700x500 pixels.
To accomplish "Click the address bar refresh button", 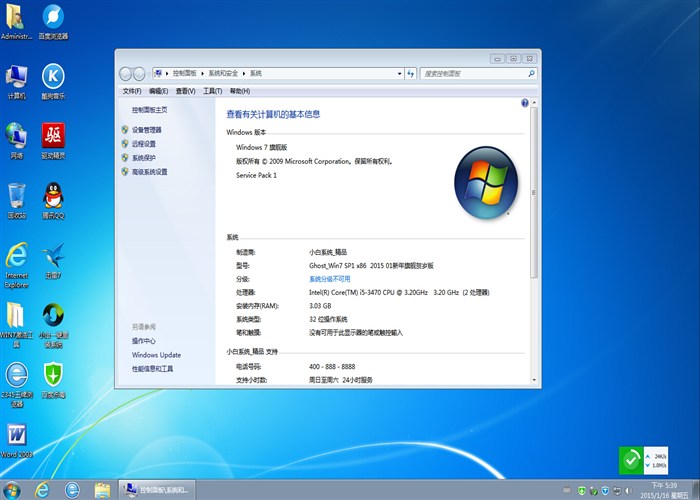I will [x=410, y=73].
